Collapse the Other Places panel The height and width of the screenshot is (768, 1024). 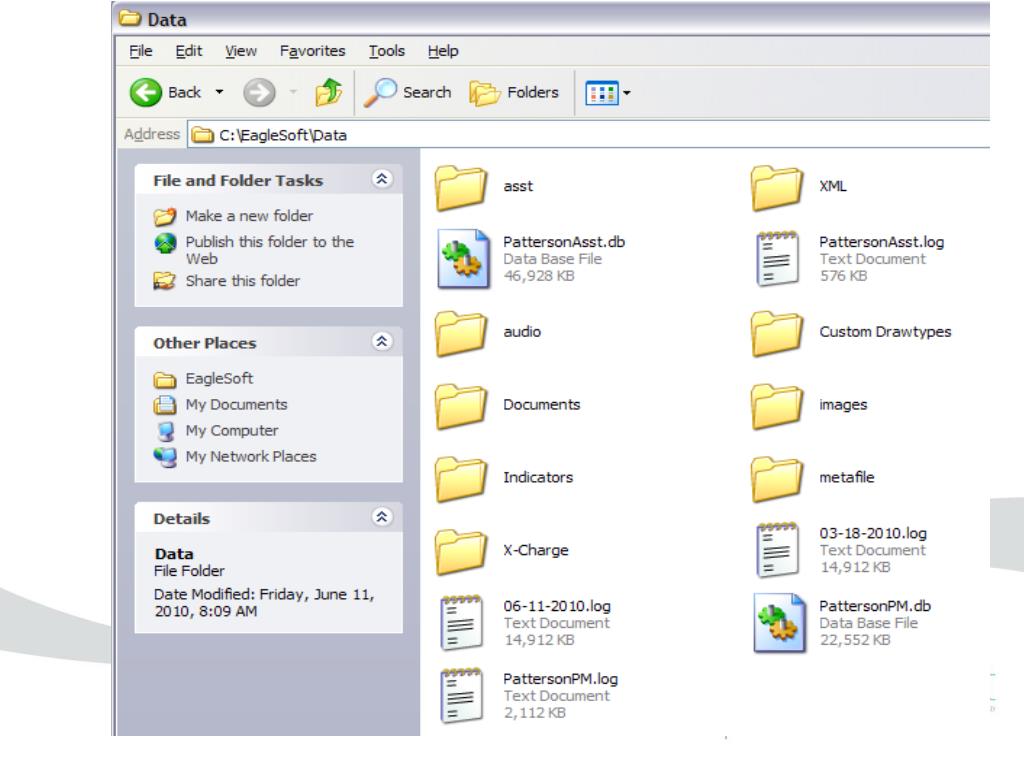coord(382,341)
